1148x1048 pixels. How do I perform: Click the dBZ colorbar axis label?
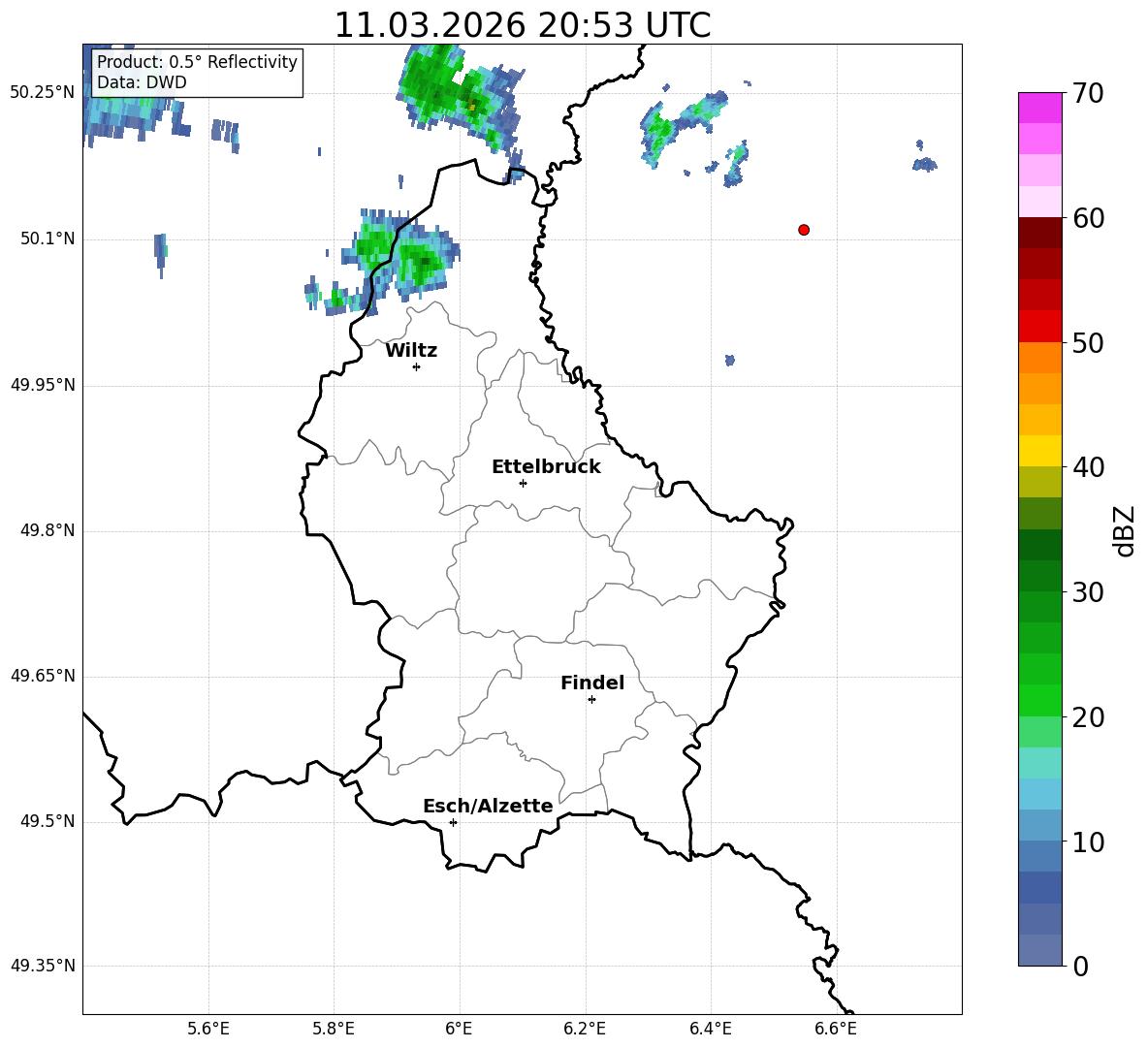[x=1126, y=530]
